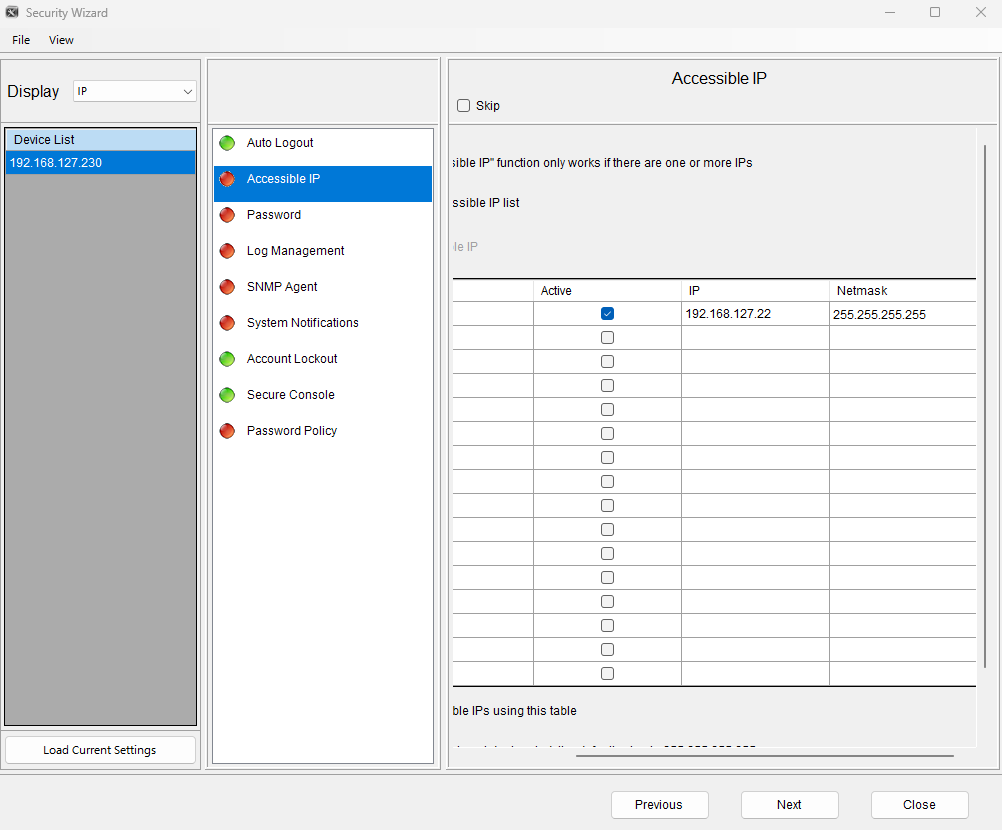Click the horizontal scrollbar under the table

coord(764,756)
